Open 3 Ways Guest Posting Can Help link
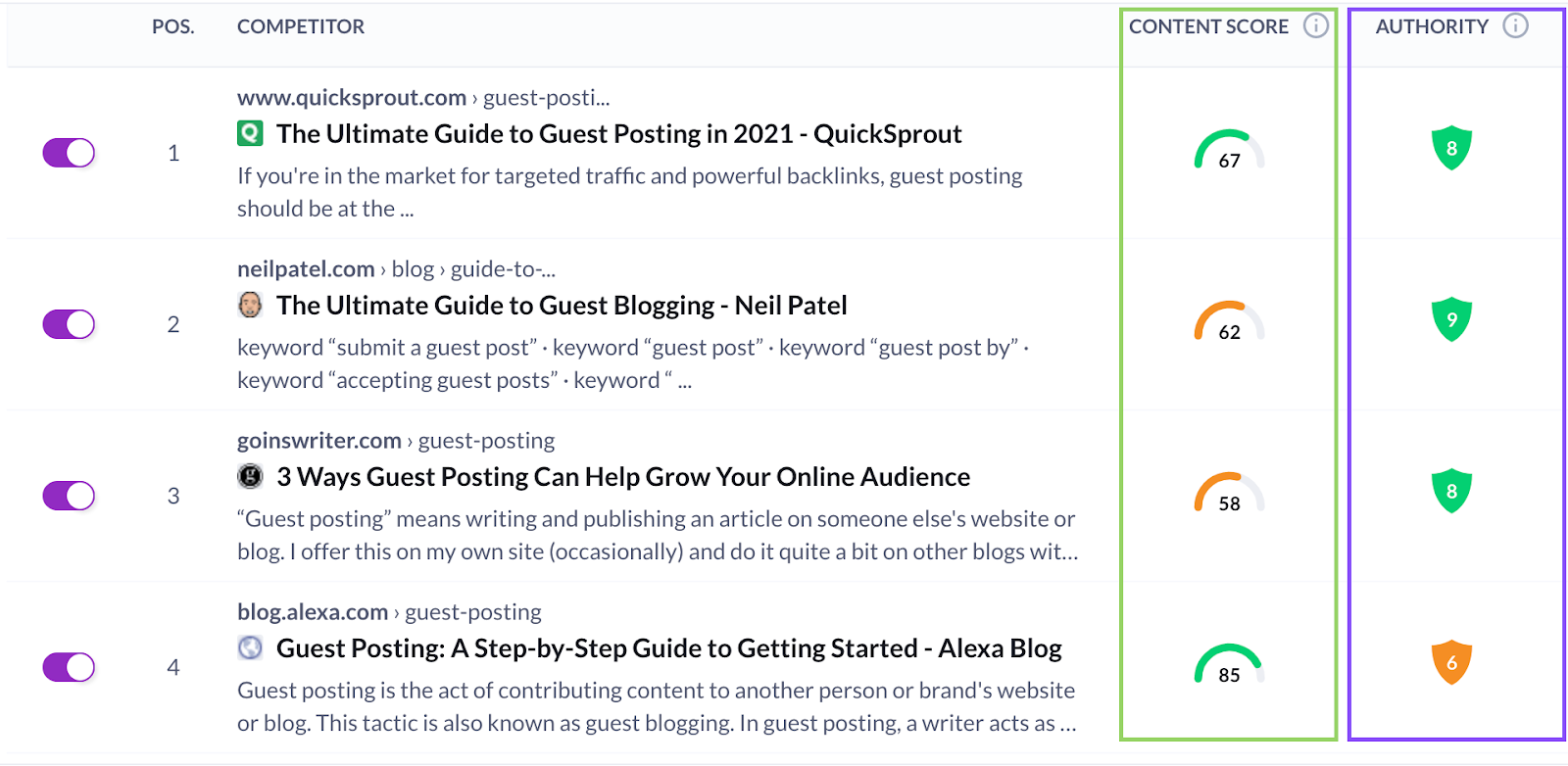This screenshot has height=766, width=1568. (623, 477)
